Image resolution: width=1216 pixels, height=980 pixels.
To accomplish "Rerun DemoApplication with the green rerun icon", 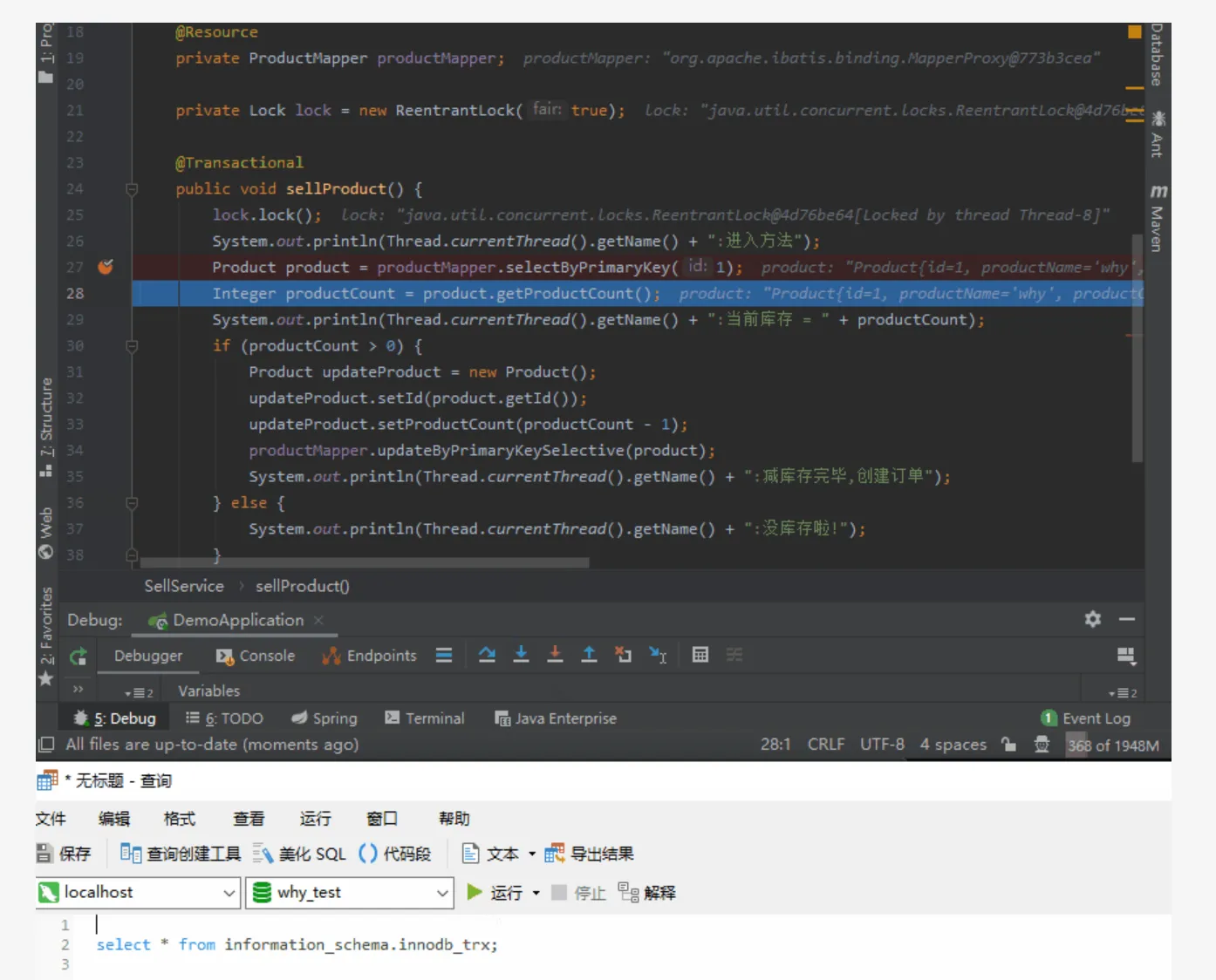I will pyautogui.click(x=79, y=657).
